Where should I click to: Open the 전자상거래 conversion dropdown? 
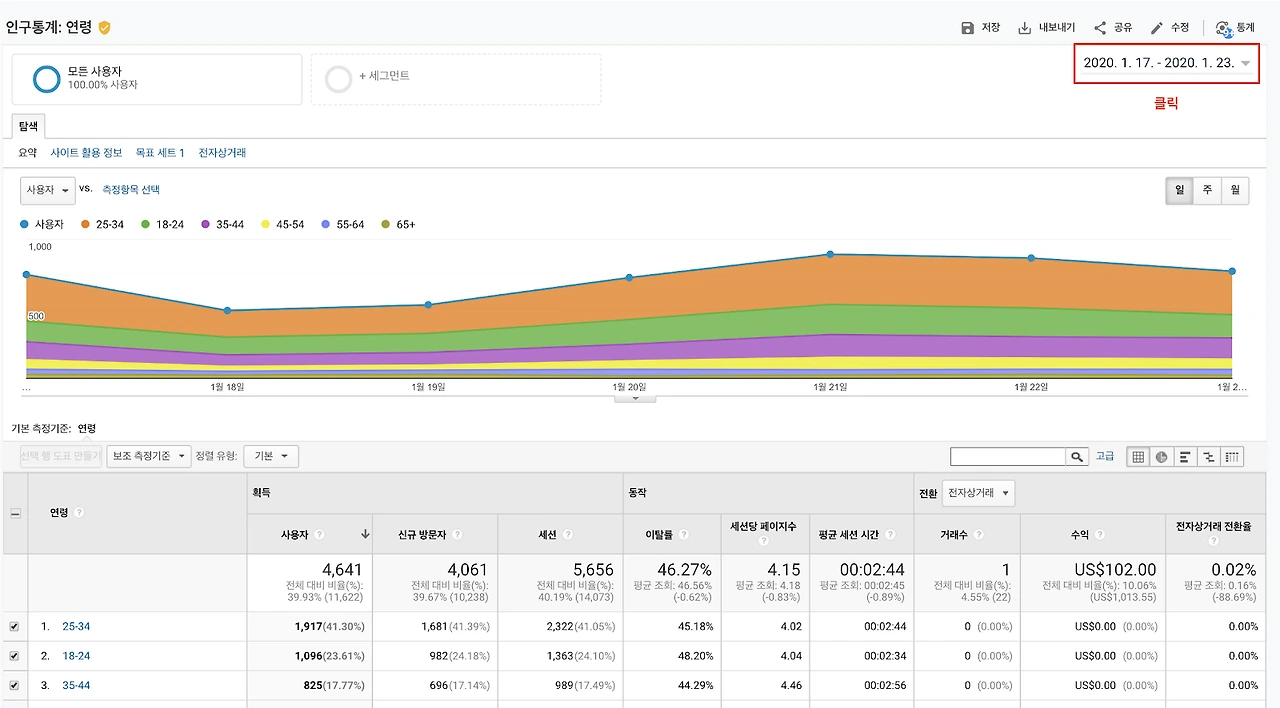(978, 493)
